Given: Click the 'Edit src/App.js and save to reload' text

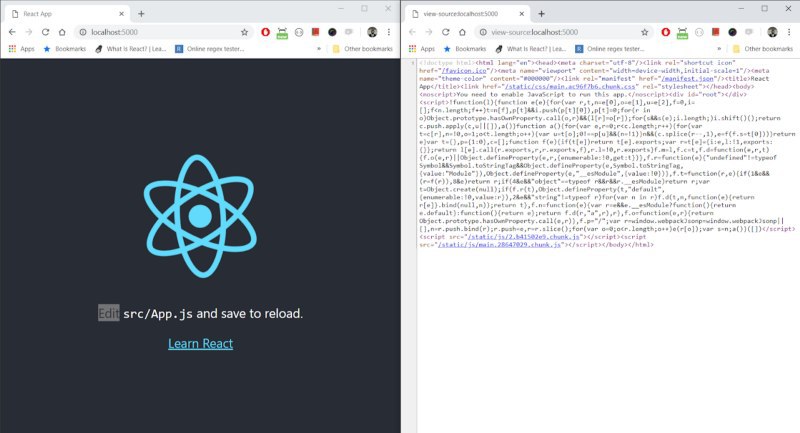Looking at the screenshot, I should click(200, 313).
